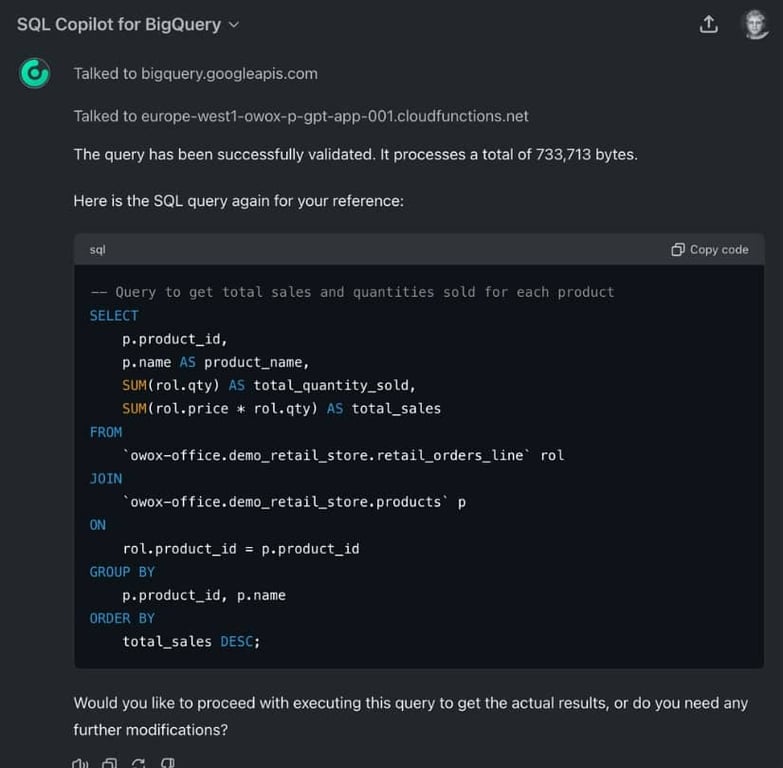Click the demo_retail_store.products table line
This screenshot has width=783, height=768.
(294, 502)
